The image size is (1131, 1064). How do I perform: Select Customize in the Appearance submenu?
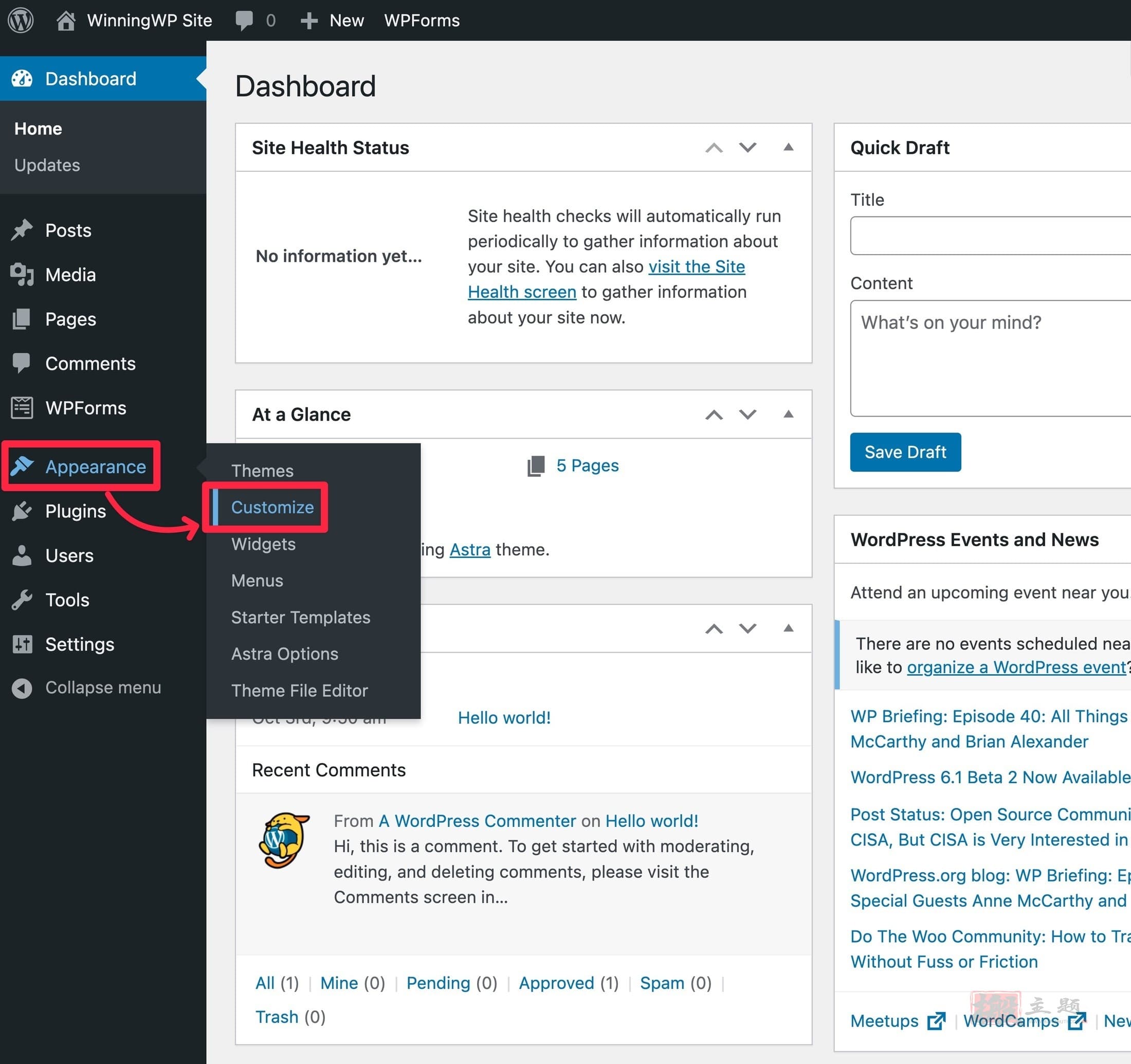[272, 507]
